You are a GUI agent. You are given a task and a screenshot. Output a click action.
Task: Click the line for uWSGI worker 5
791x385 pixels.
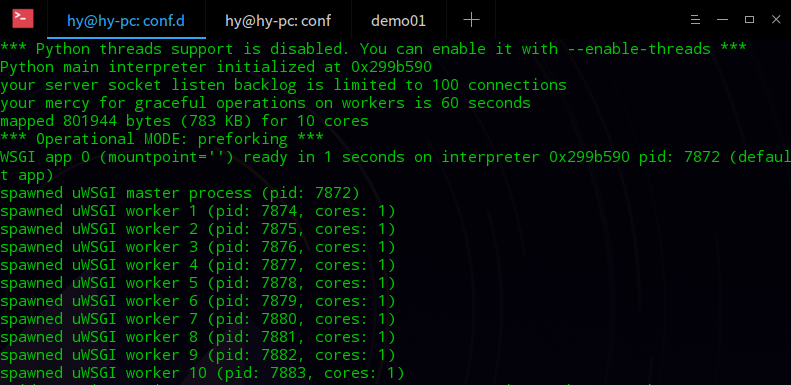pyautogui.click(x=198, y=283)
